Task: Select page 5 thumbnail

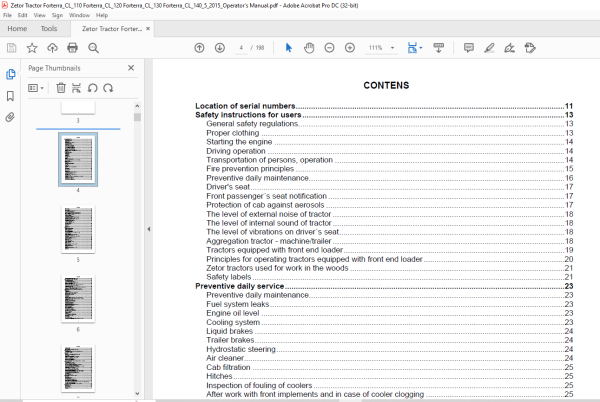Action: [x=78, y=229]
